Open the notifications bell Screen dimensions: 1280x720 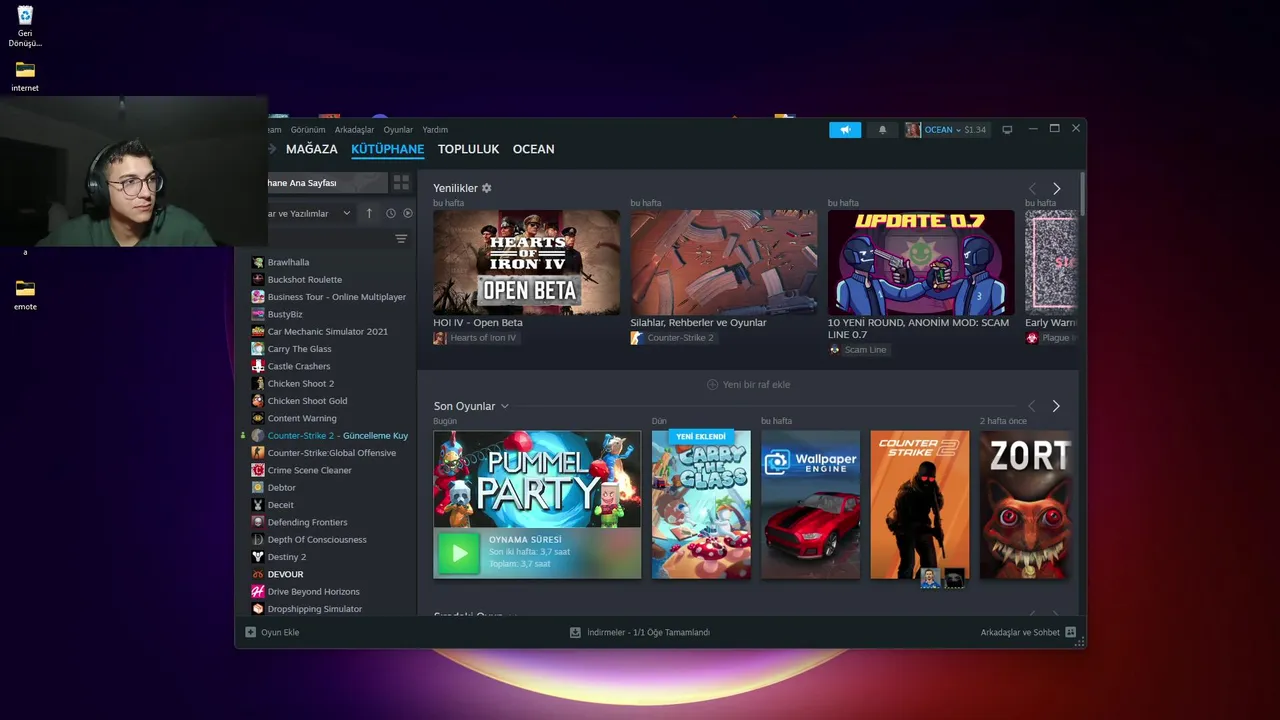coord(882,130)
